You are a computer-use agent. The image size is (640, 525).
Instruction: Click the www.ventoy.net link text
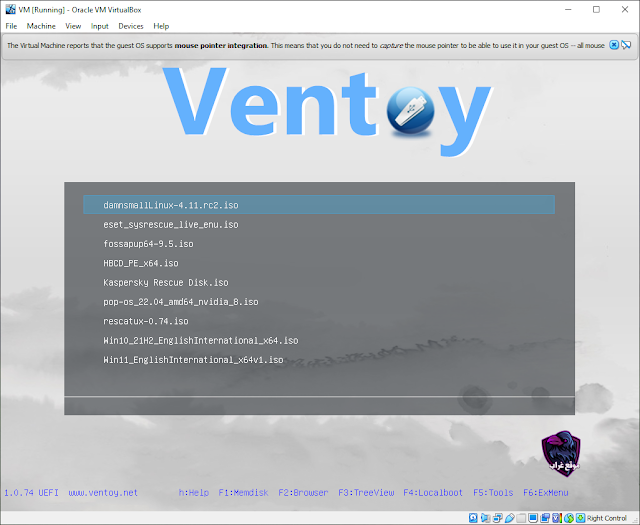(x=103, y=493)
